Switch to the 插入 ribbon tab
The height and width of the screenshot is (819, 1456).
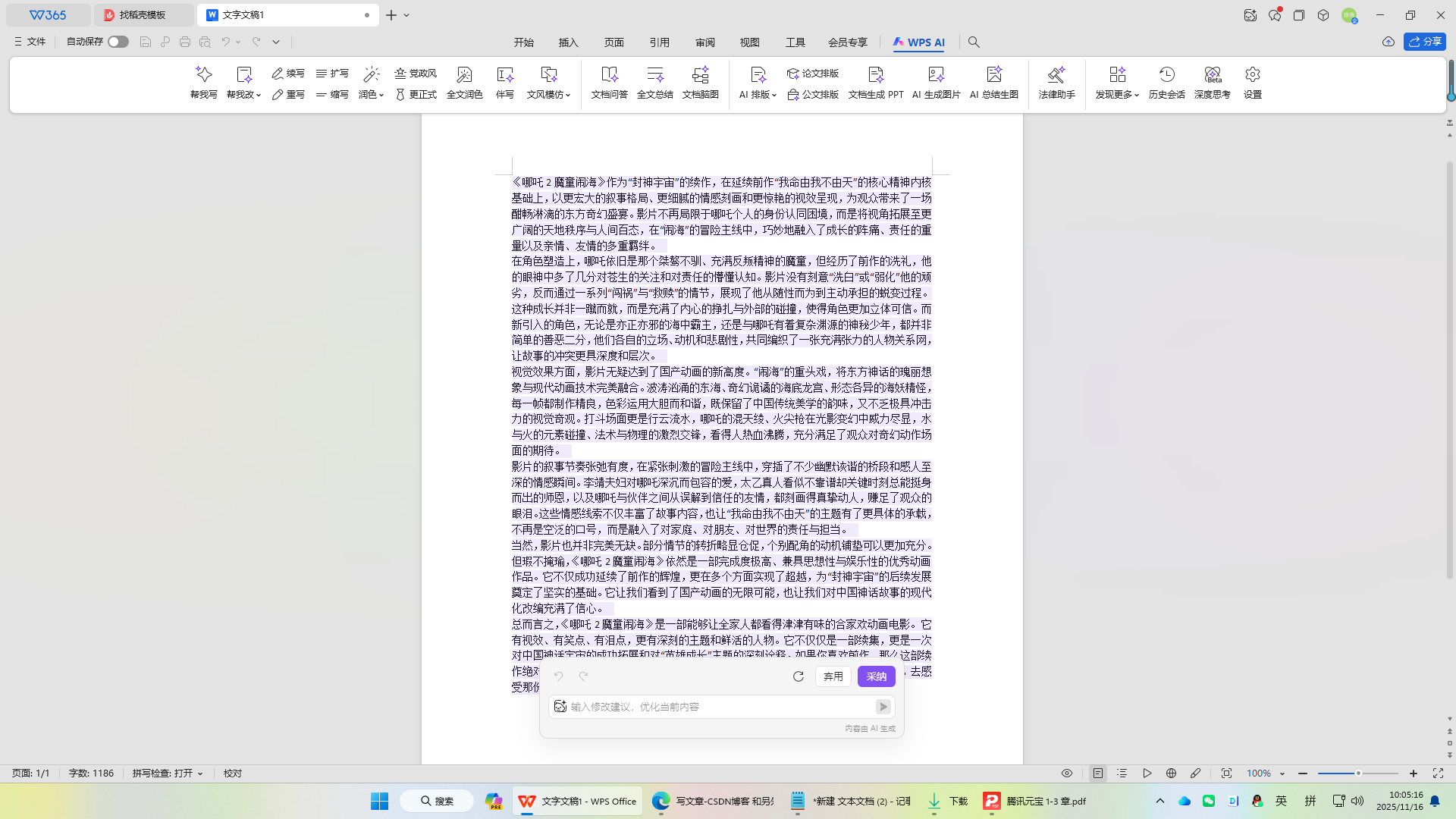coord(568,42)
